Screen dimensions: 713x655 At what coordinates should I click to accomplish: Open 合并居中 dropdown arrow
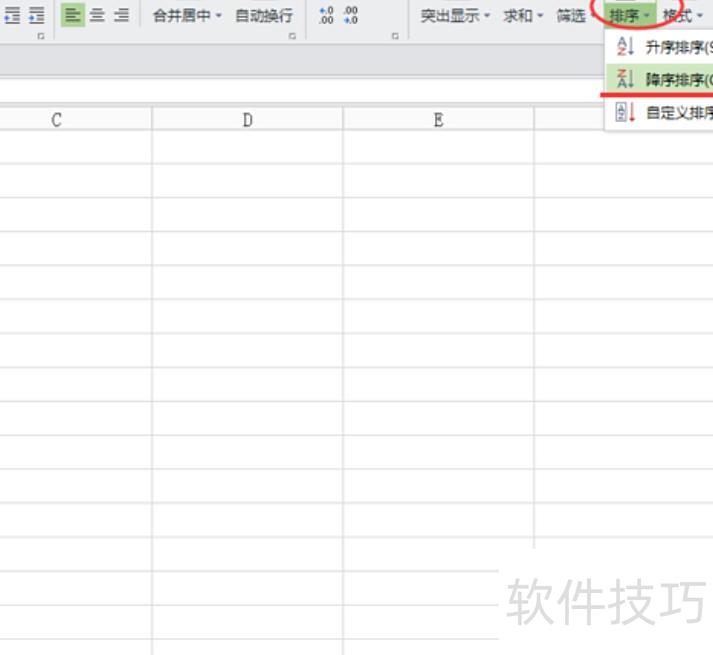point(219,15)
